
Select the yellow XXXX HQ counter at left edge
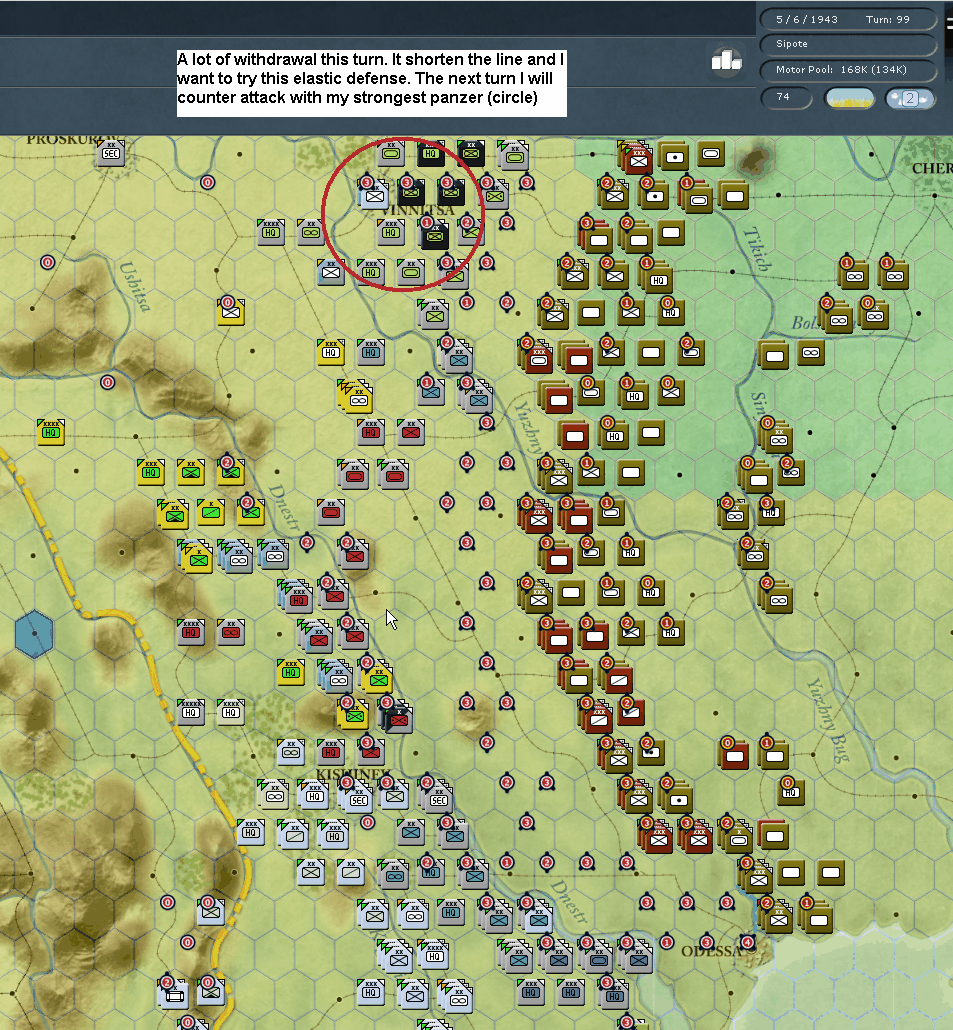click(x=51, y=432)
